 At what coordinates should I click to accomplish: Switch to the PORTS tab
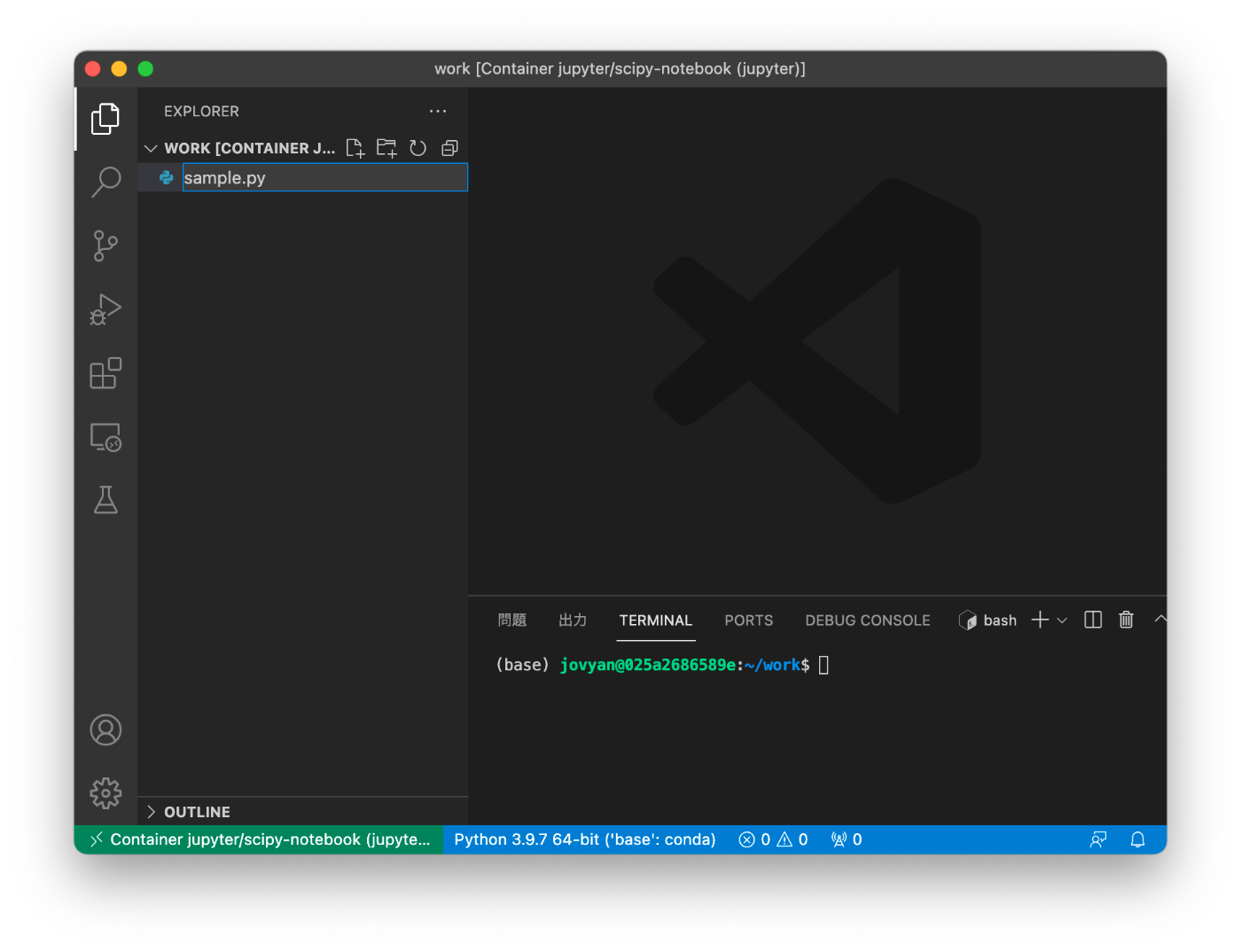[749, 620]
